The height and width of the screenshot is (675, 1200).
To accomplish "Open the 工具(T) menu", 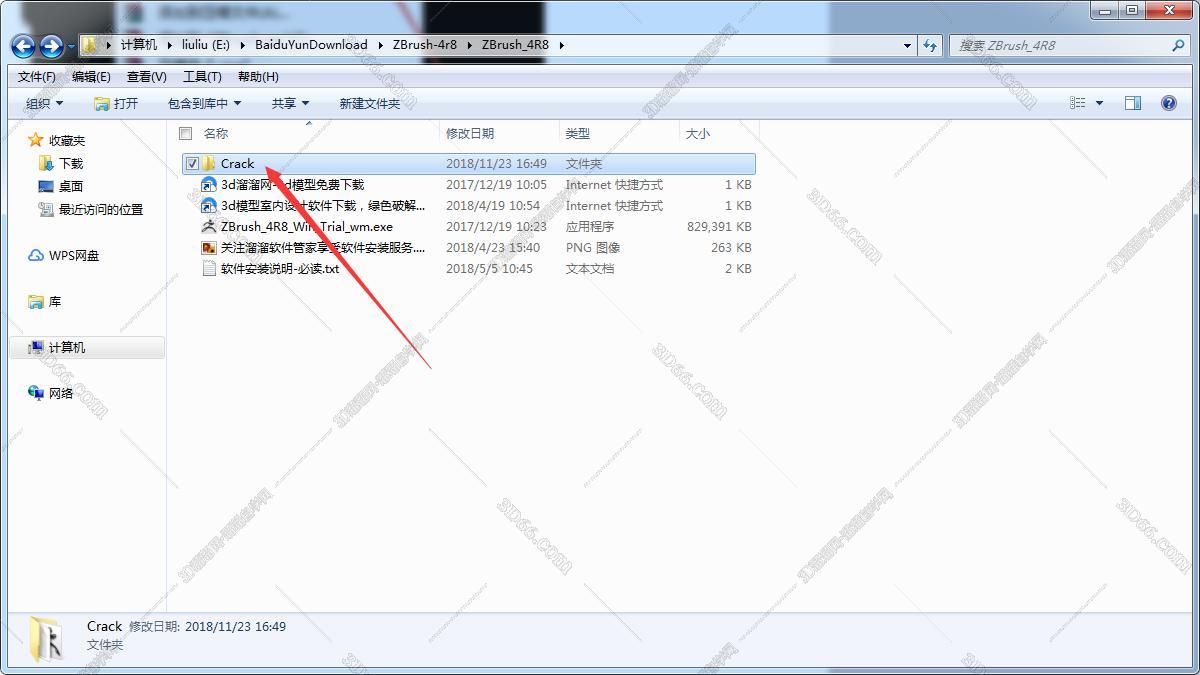I will [x=202, y=77].
